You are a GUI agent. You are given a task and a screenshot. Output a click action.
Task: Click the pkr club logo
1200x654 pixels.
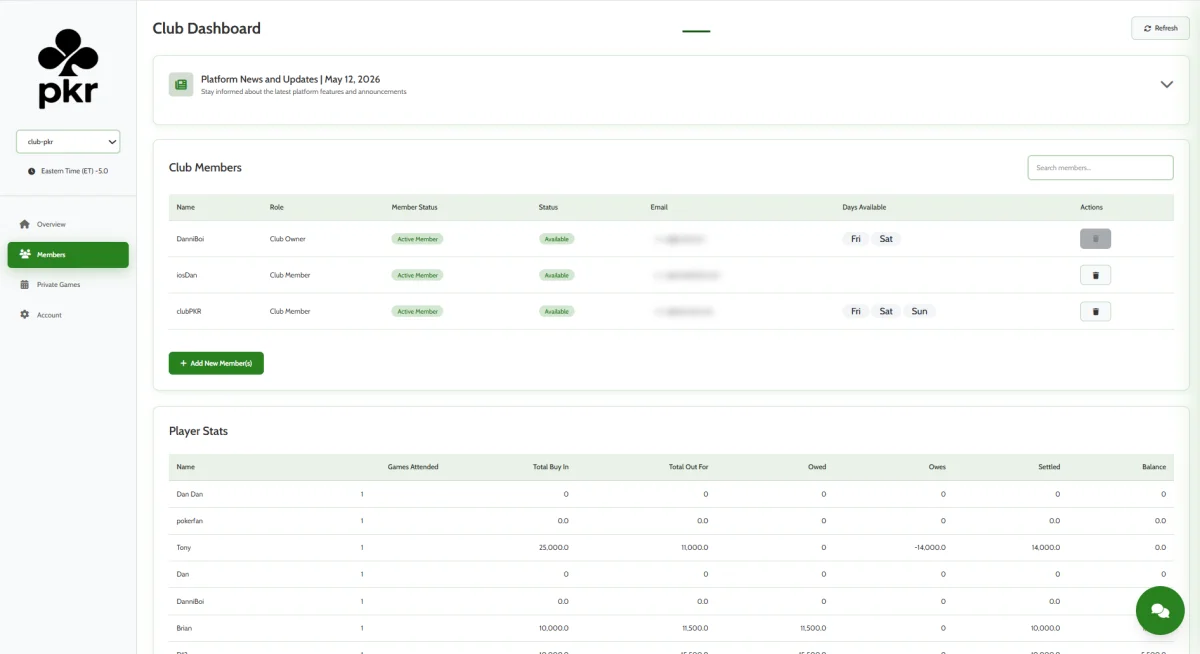pyautogui.click(x=68, y=68)
